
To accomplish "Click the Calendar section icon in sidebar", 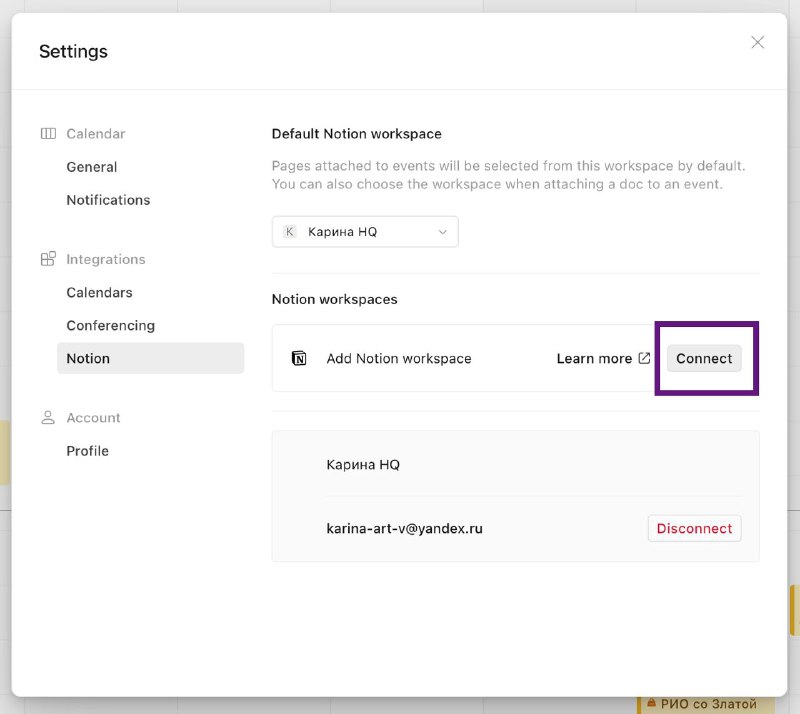I will click(x=48, y=134).
